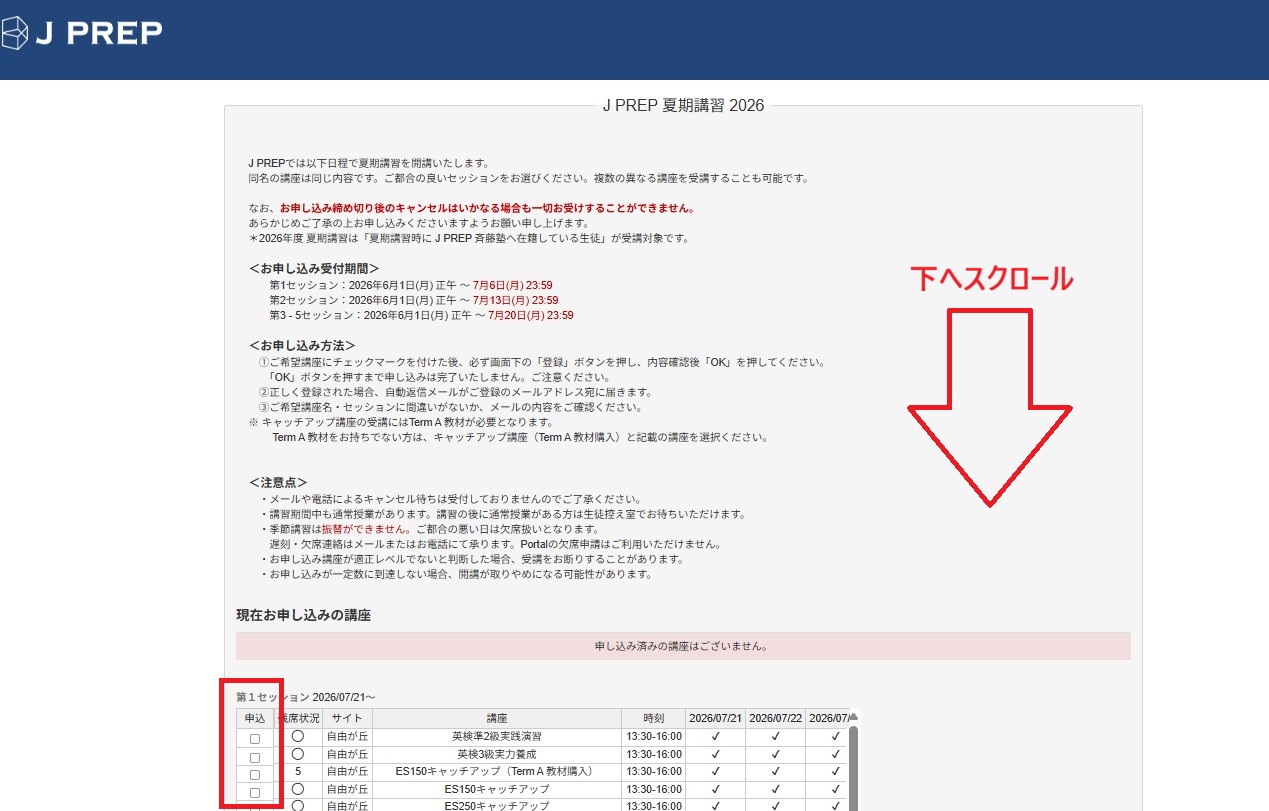Click the course name ES150キャッチアップ（Term A 教材購入）
Screen dimensions: 1269x811
497,772
